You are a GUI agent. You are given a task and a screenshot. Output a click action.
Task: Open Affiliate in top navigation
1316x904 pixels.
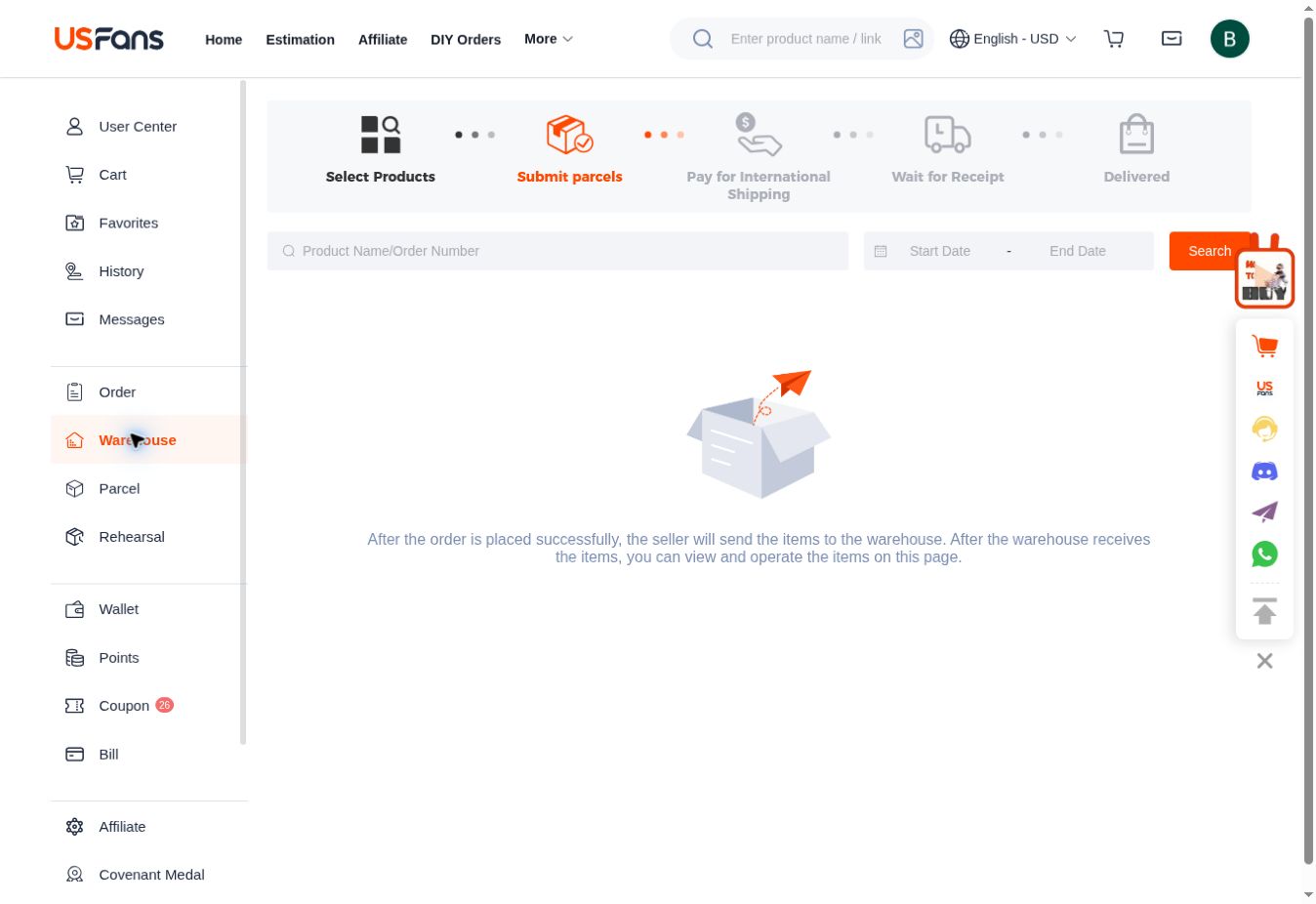pos(383,40)
